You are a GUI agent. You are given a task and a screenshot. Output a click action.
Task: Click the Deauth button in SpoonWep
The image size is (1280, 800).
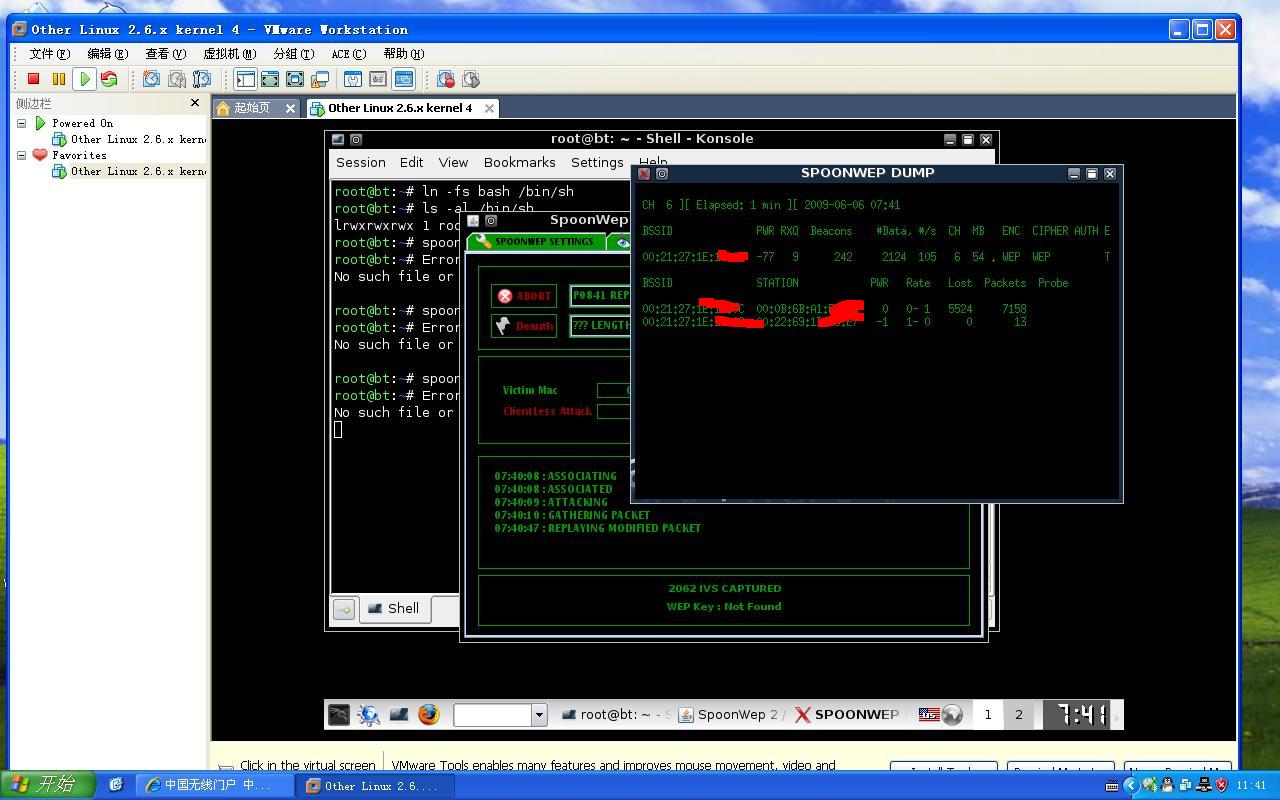pos(525,325)
